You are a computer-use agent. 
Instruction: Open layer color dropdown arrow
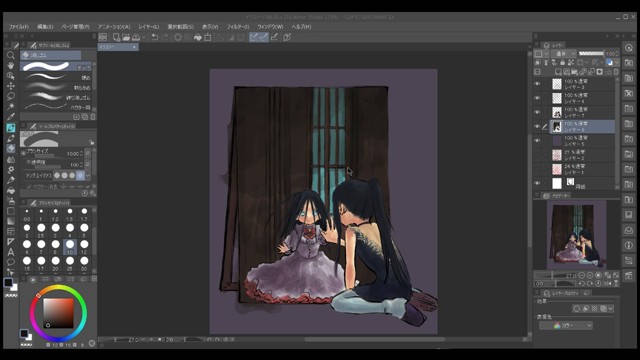point(616,62)
